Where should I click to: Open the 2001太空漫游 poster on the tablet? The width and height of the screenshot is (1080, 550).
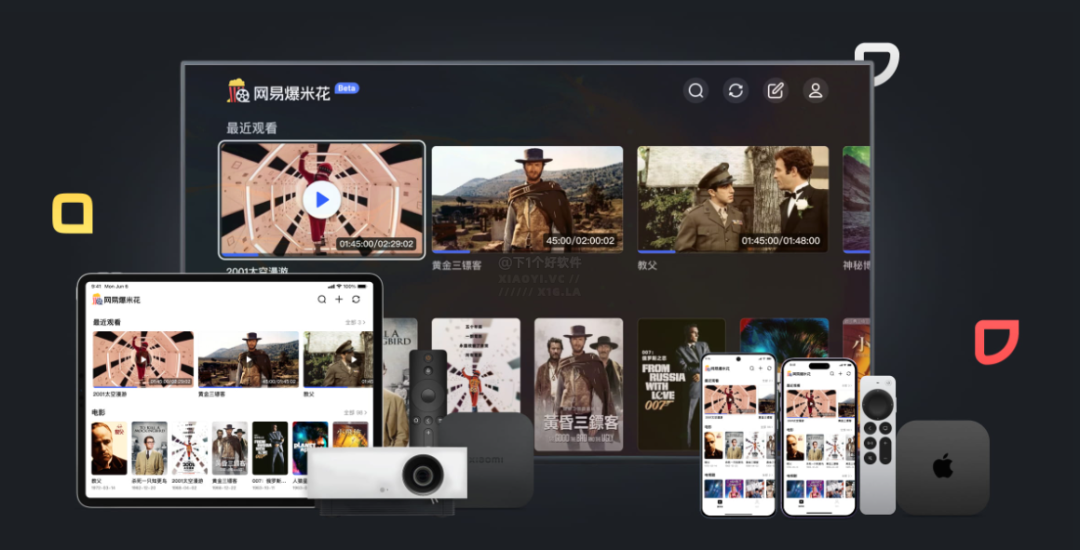(189, 448)
